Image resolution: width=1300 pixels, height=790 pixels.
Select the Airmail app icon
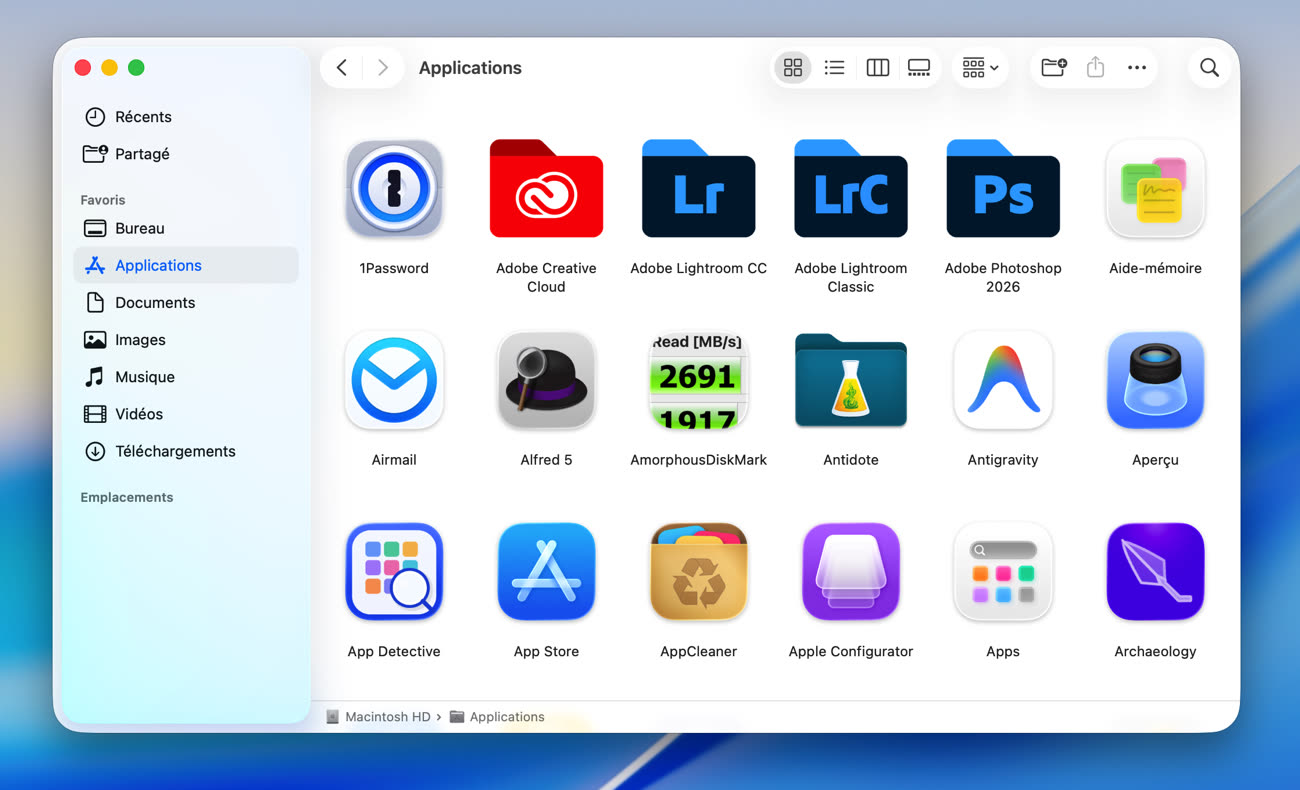pos(394,380)
